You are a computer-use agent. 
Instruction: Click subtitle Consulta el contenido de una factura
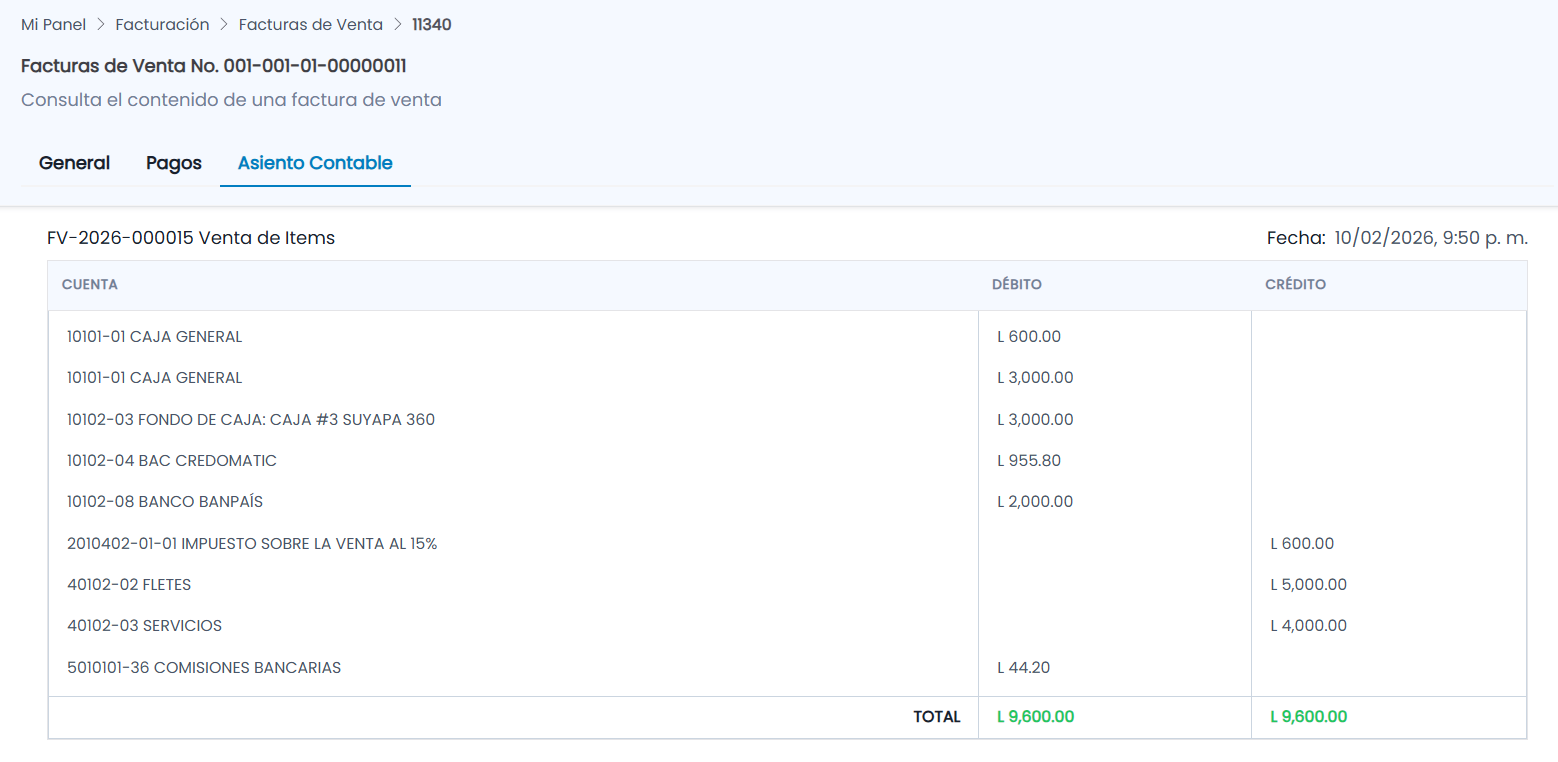[231, 100]
